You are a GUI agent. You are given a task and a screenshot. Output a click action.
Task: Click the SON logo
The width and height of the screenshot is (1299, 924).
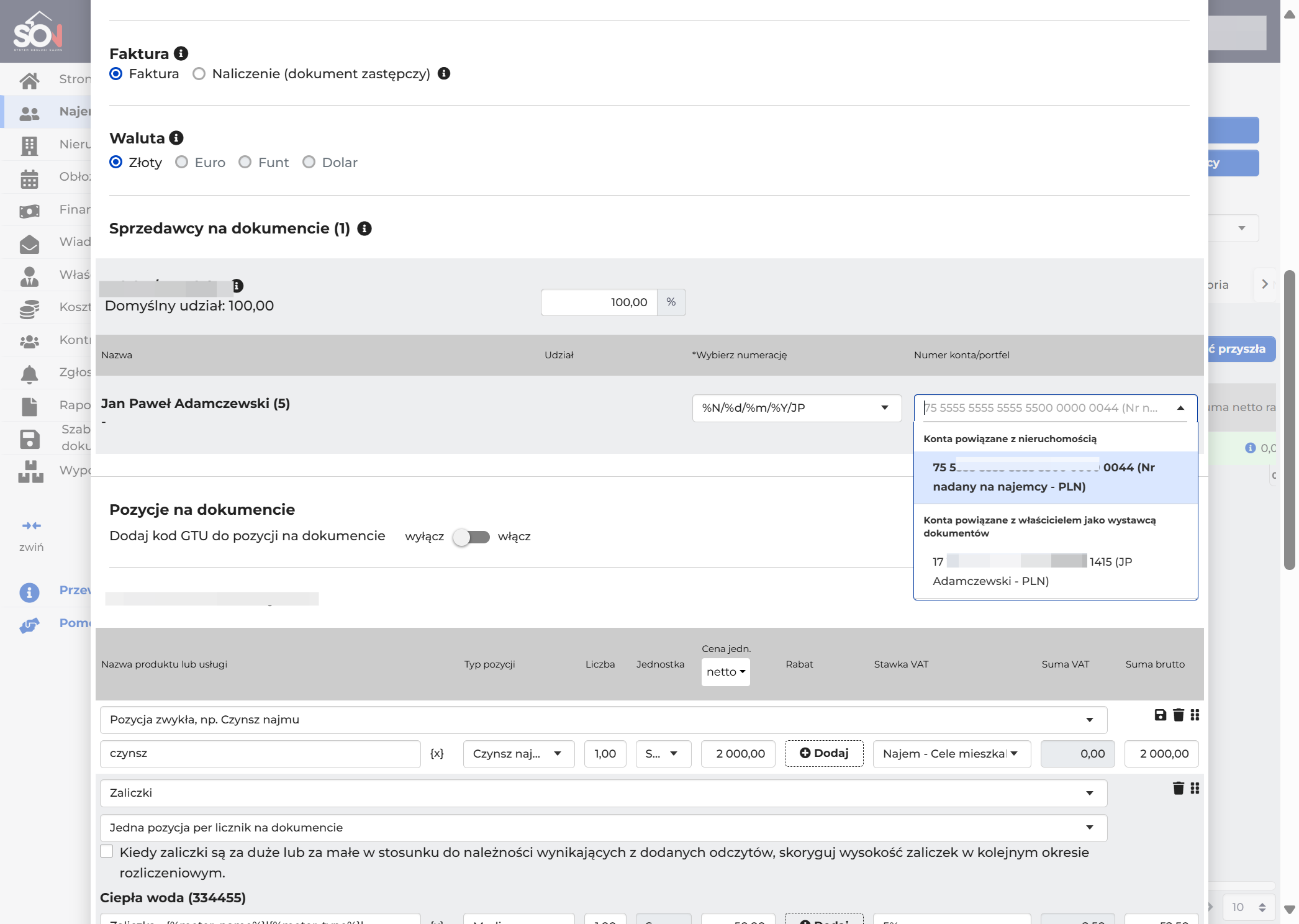pos(38,31)
